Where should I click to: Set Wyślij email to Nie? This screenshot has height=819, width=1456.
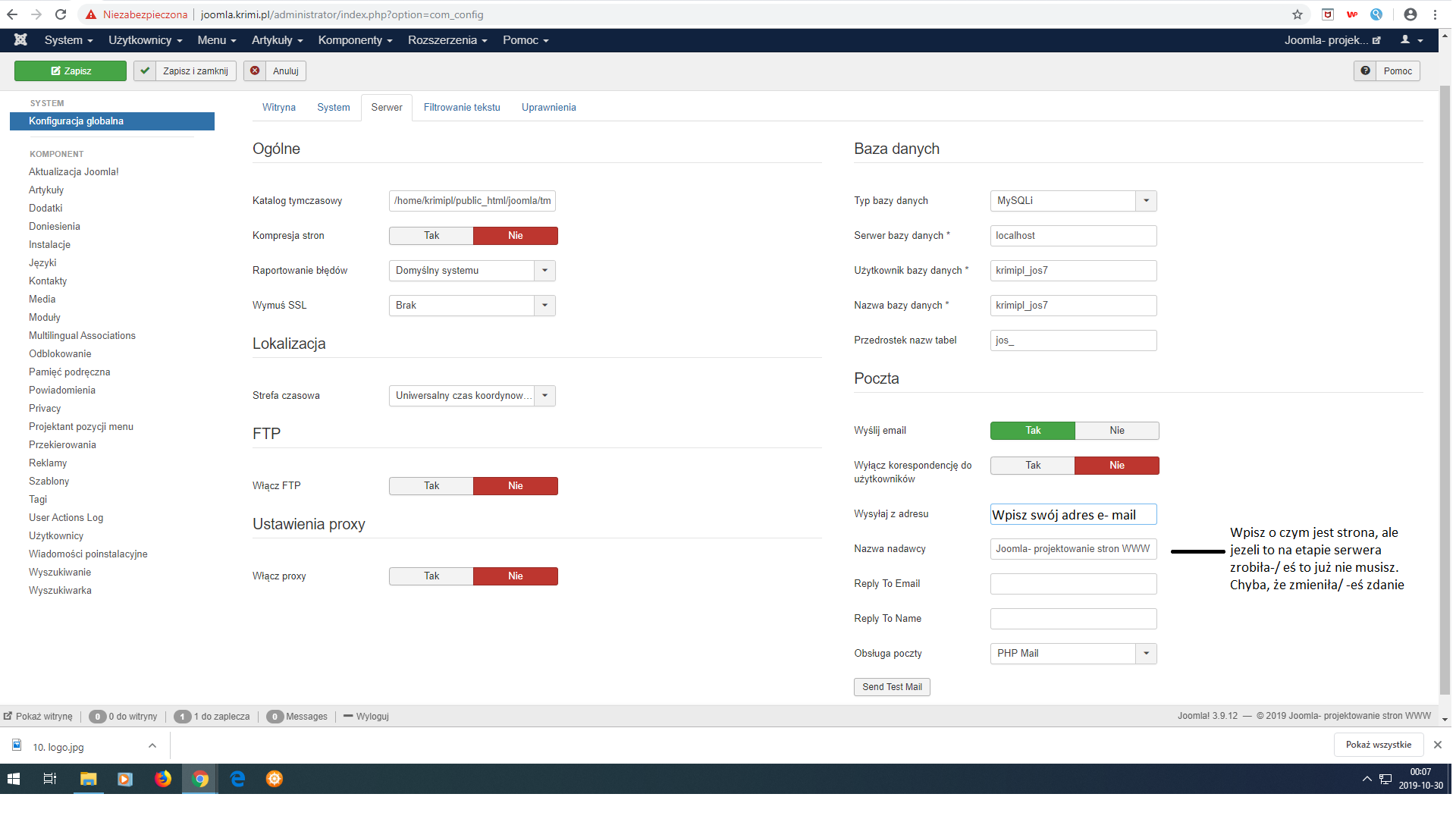1116,431
